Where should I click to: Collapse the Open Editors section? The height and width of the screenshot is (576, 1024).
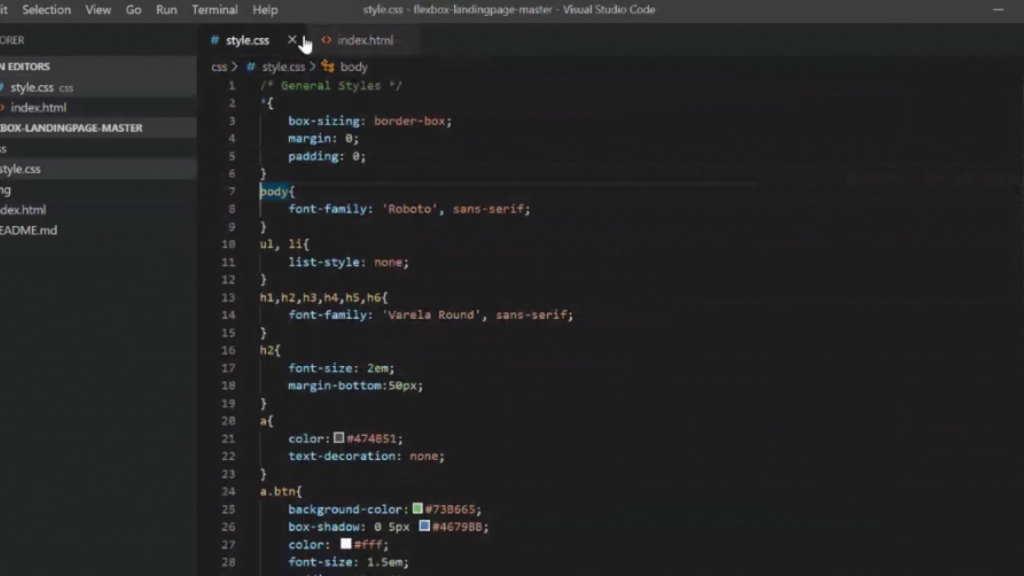coord(30,66)
